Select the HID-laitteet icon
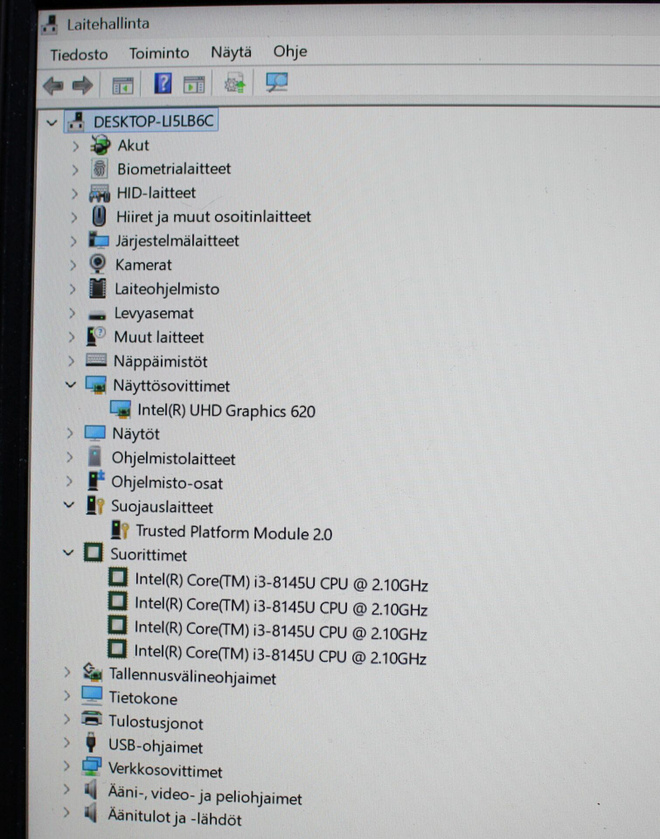Viewport: 660px width, 839px height. click(x=99, y=193)
